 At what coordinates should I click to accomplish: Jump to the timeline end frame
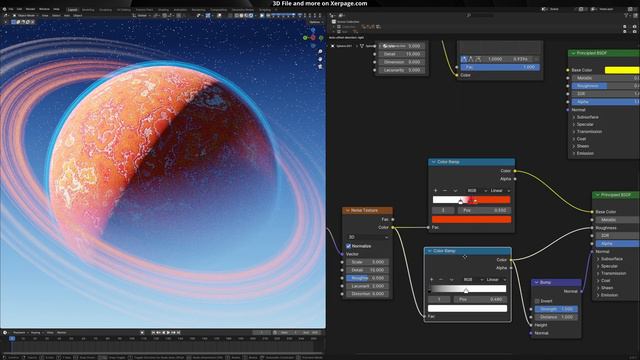point(178,333)
